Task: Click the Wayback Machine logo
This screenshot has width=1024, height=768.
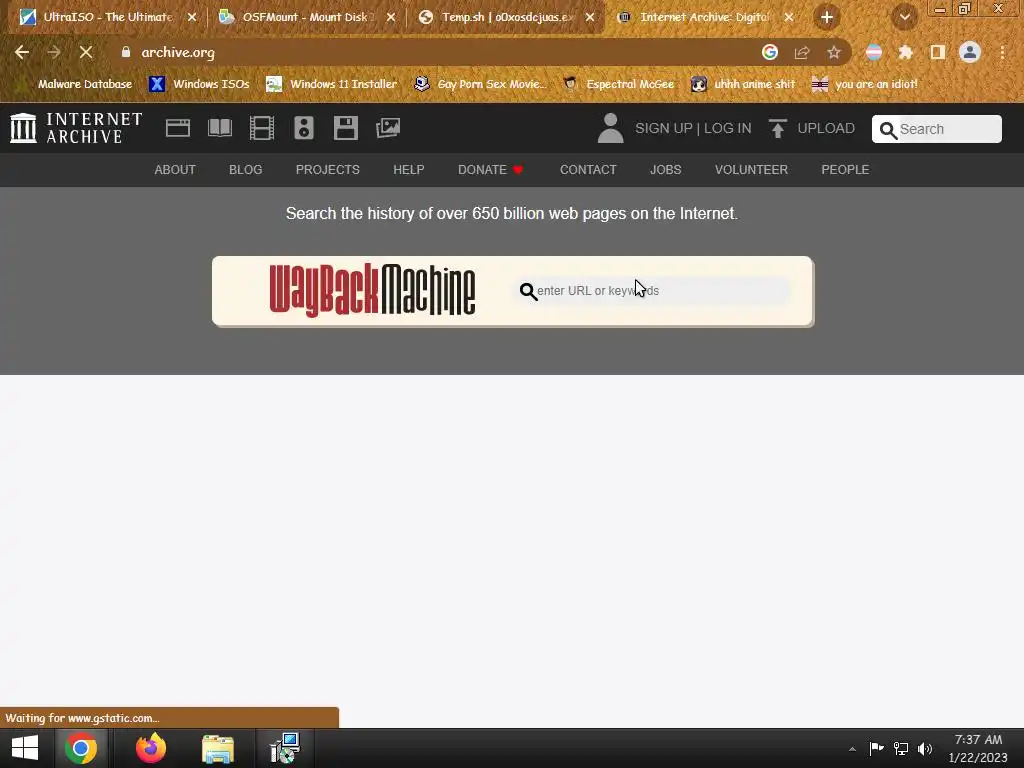Action: pos(372,291)
